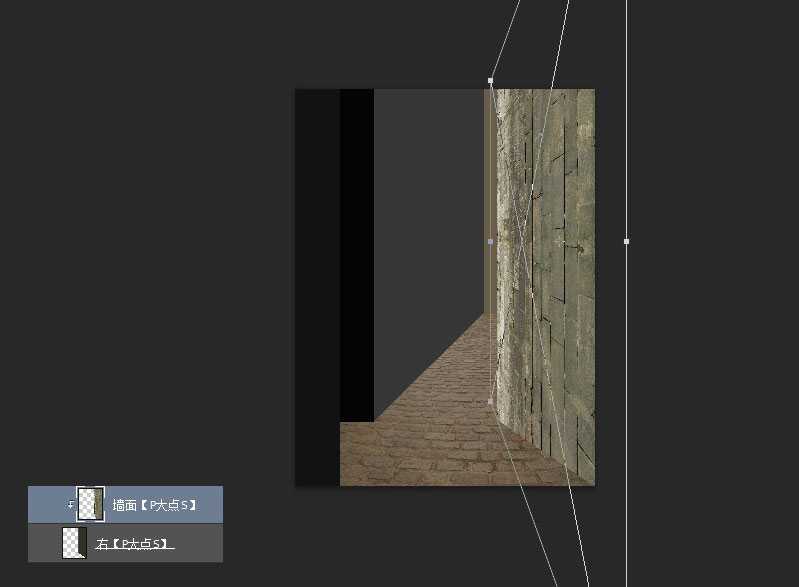
Task: Click the top-left transform handle above canvas
Action: (x=490, y=80)
